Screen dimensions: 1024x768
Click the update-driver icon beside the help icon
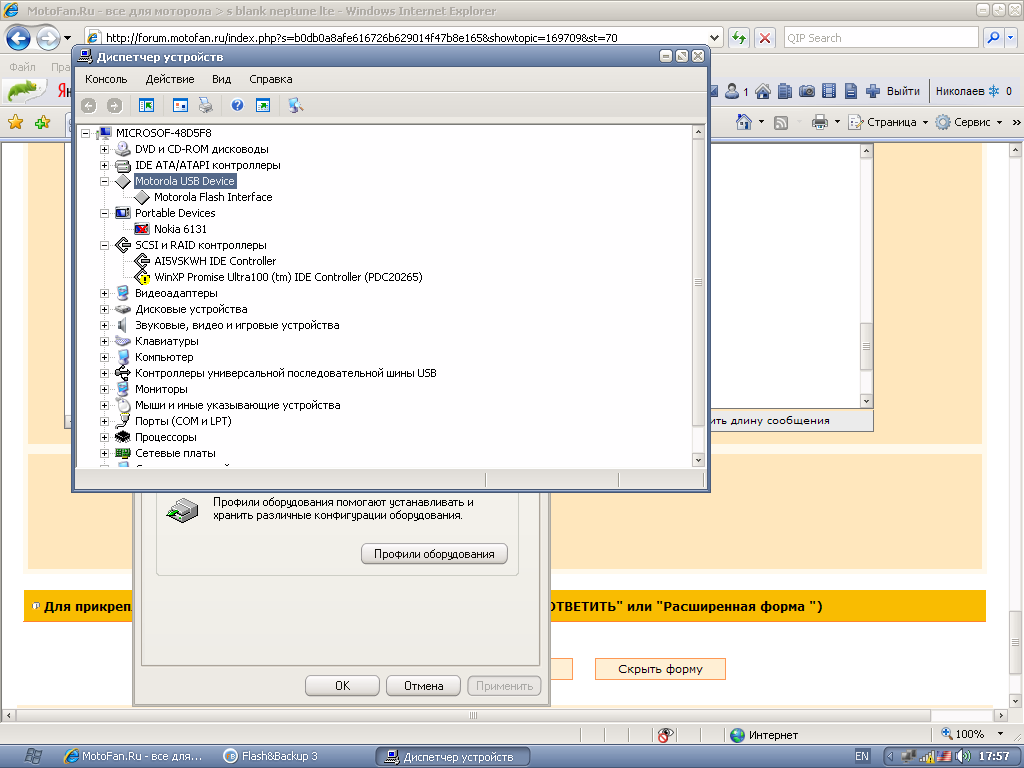click(263, 105)
